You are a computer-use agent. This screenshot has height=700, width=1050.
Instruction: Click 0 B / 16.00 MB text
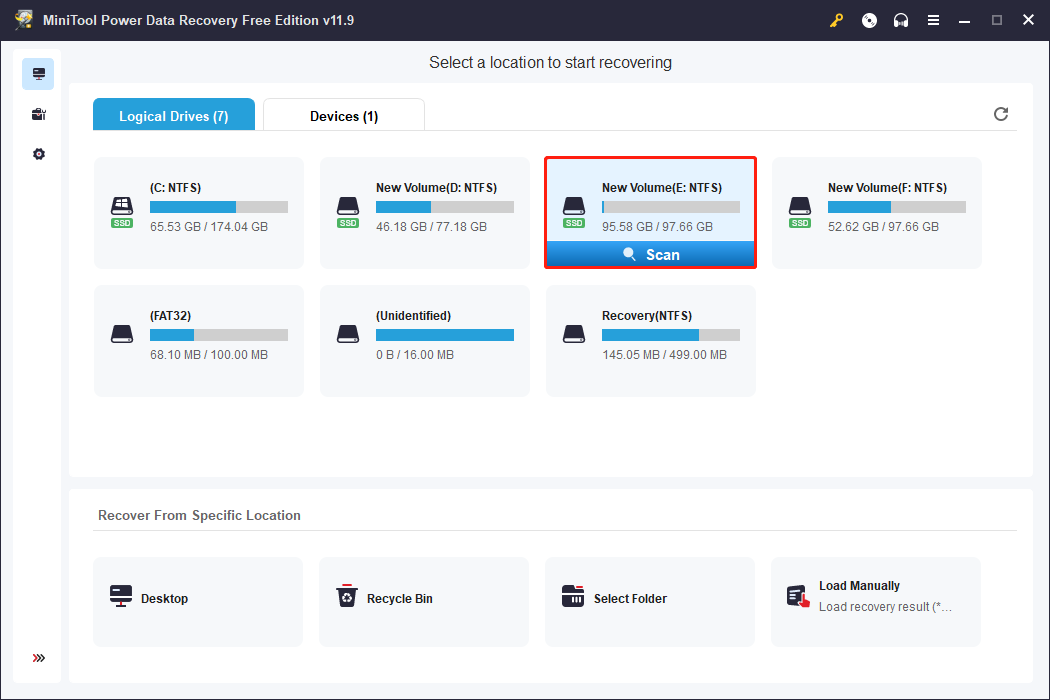tap(415, 354)
